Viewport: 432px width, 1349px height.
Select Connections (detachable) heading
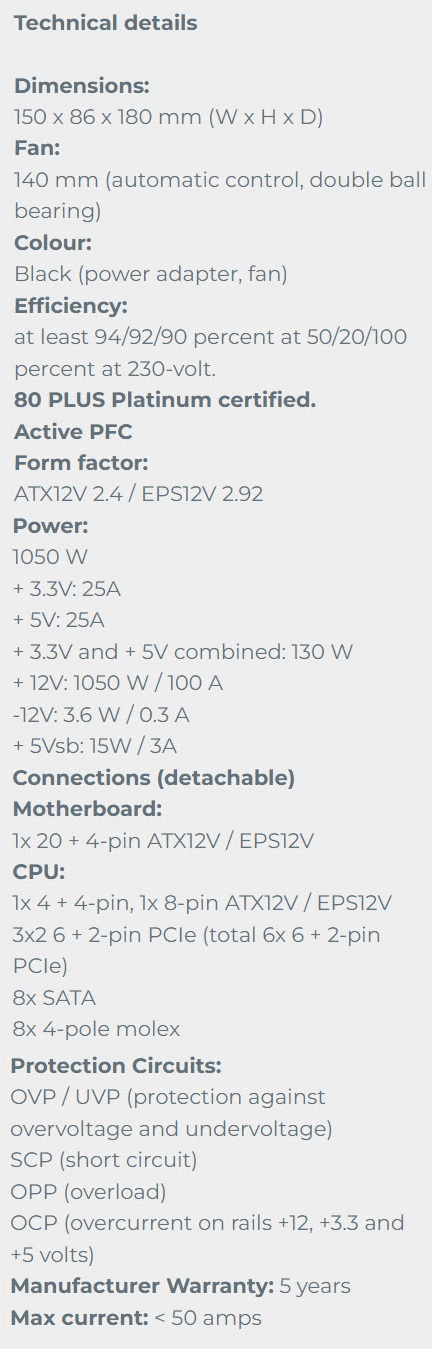click(x=154, y=777)
